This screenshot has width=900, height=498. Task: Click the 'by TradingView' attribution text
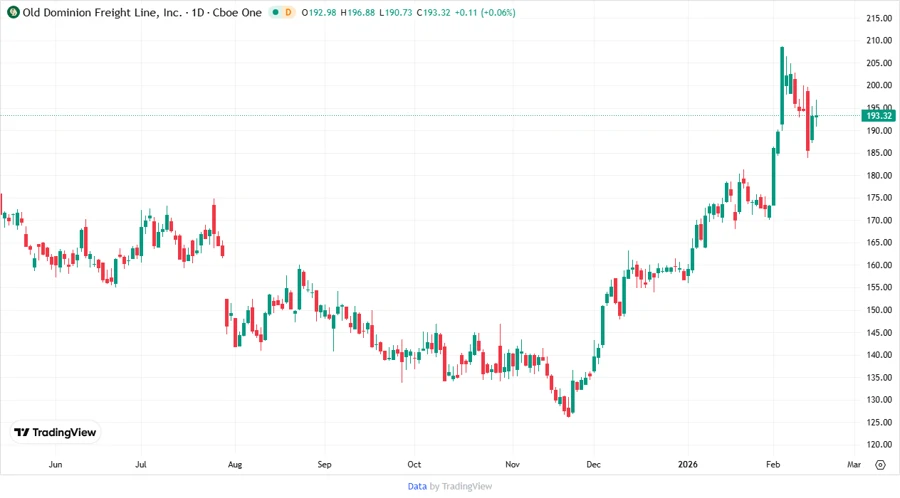[461, 486]
